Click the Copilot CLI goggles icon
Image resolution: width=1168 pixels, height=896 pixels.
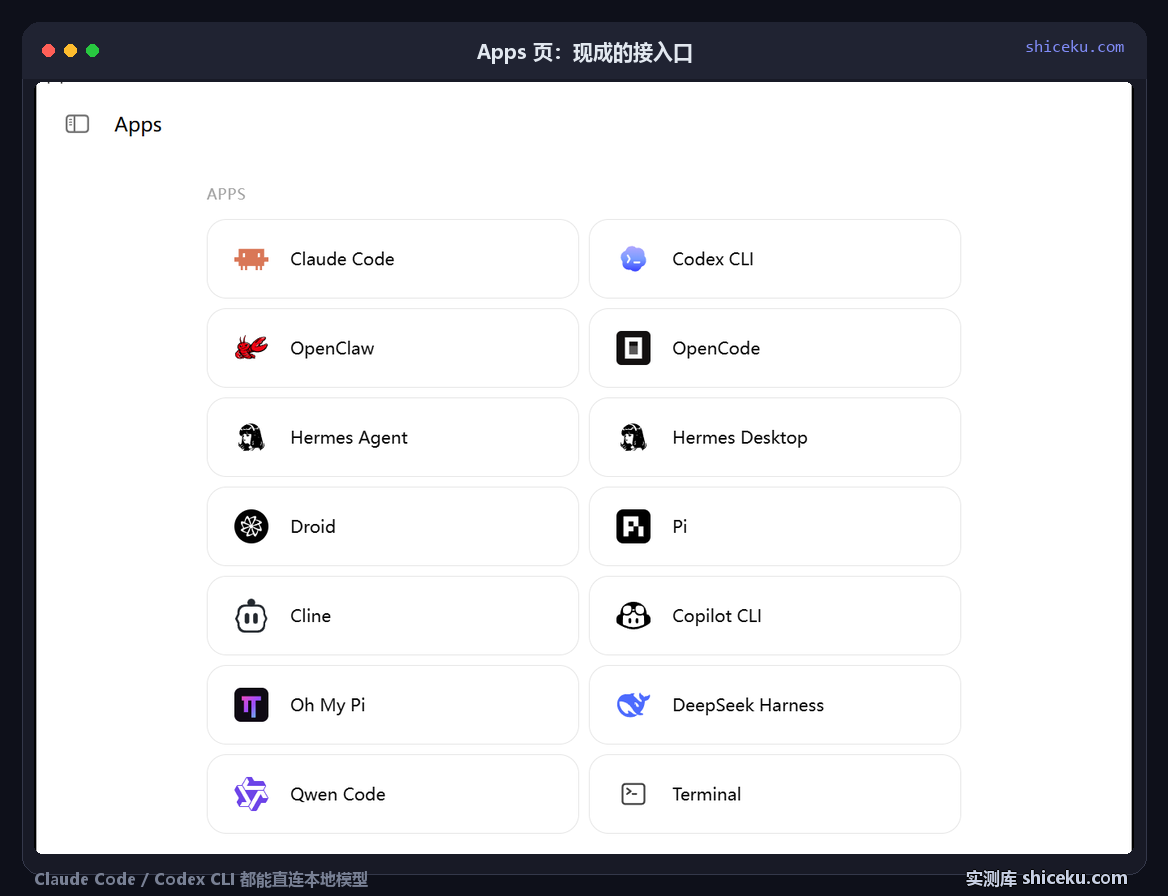pos(633,616)
